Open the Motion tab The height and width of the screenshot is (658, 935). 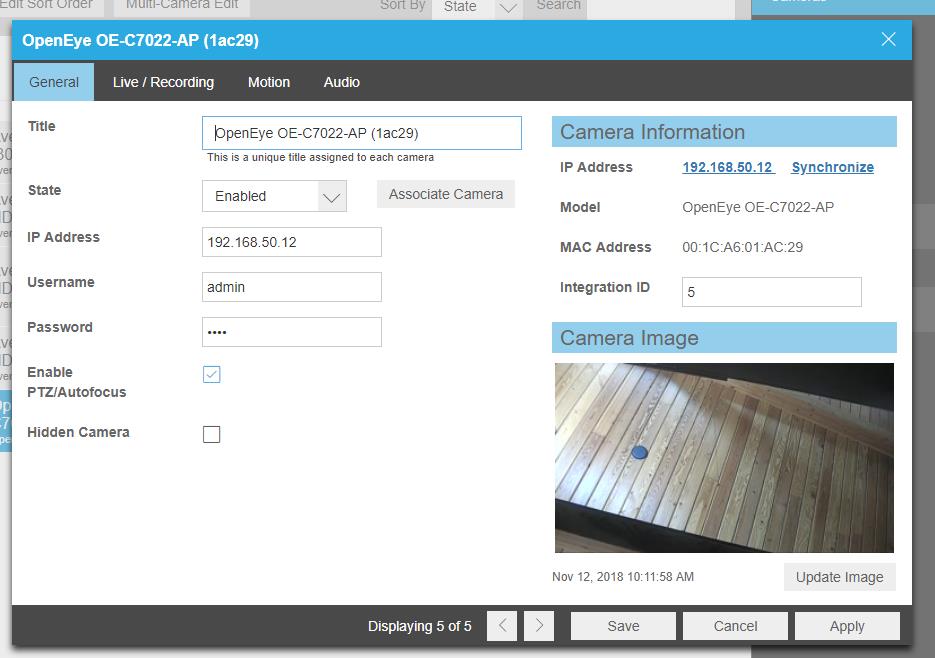(269, 82)
